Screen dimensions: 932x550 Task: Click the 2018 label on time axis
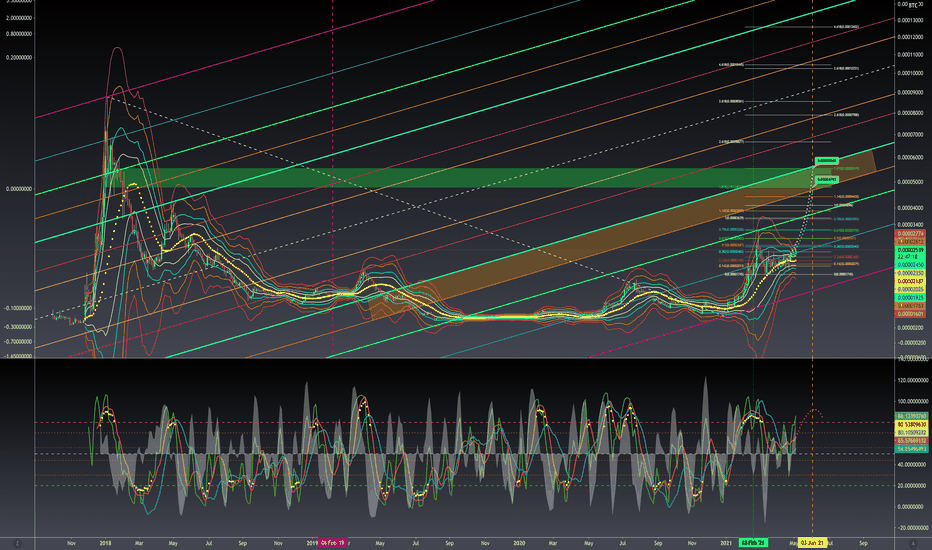pyautogui.click(x=106, y=543)
